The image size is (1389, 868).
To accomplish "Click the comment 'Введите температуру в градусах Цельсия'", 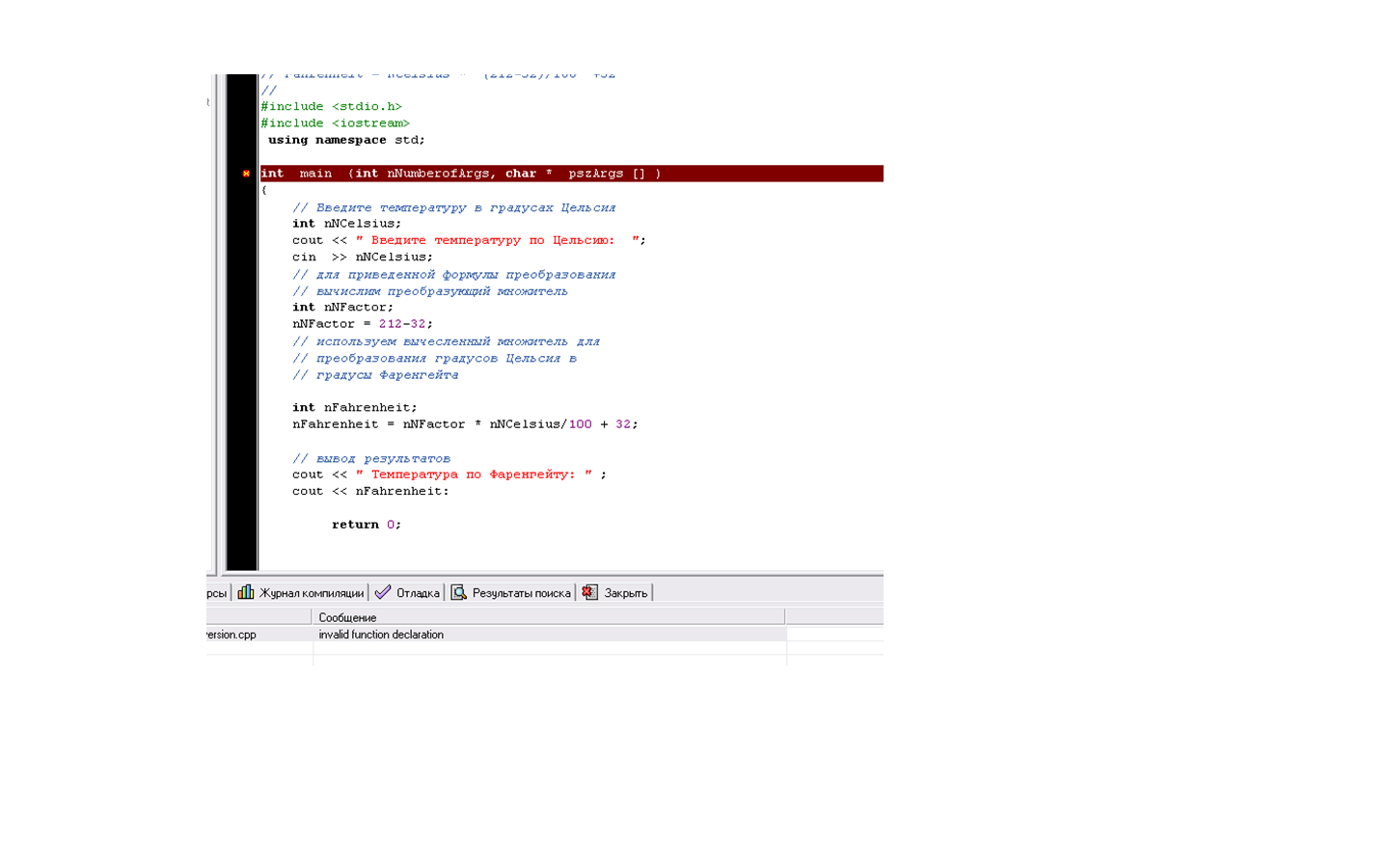I will pos(454,207).
